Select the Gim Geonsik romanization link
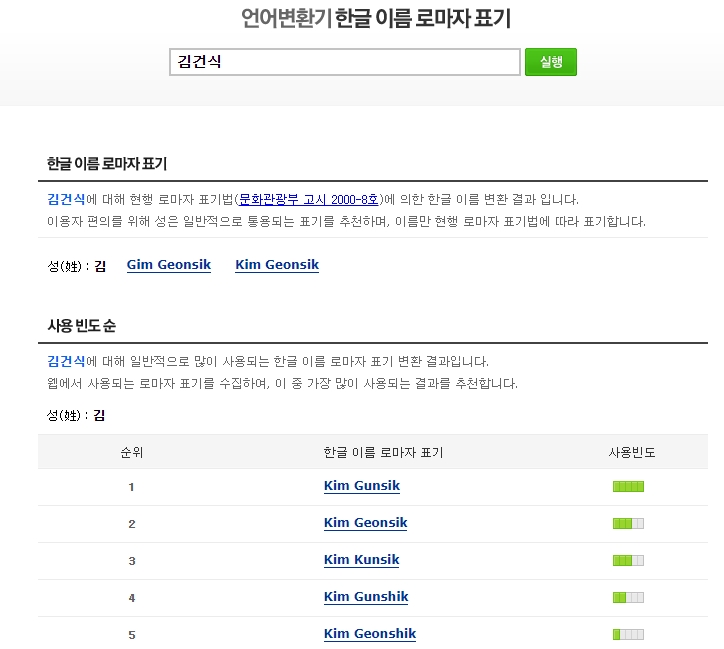Image resolution: width=724 pixels, height=649 pixels. pos(169,265)
